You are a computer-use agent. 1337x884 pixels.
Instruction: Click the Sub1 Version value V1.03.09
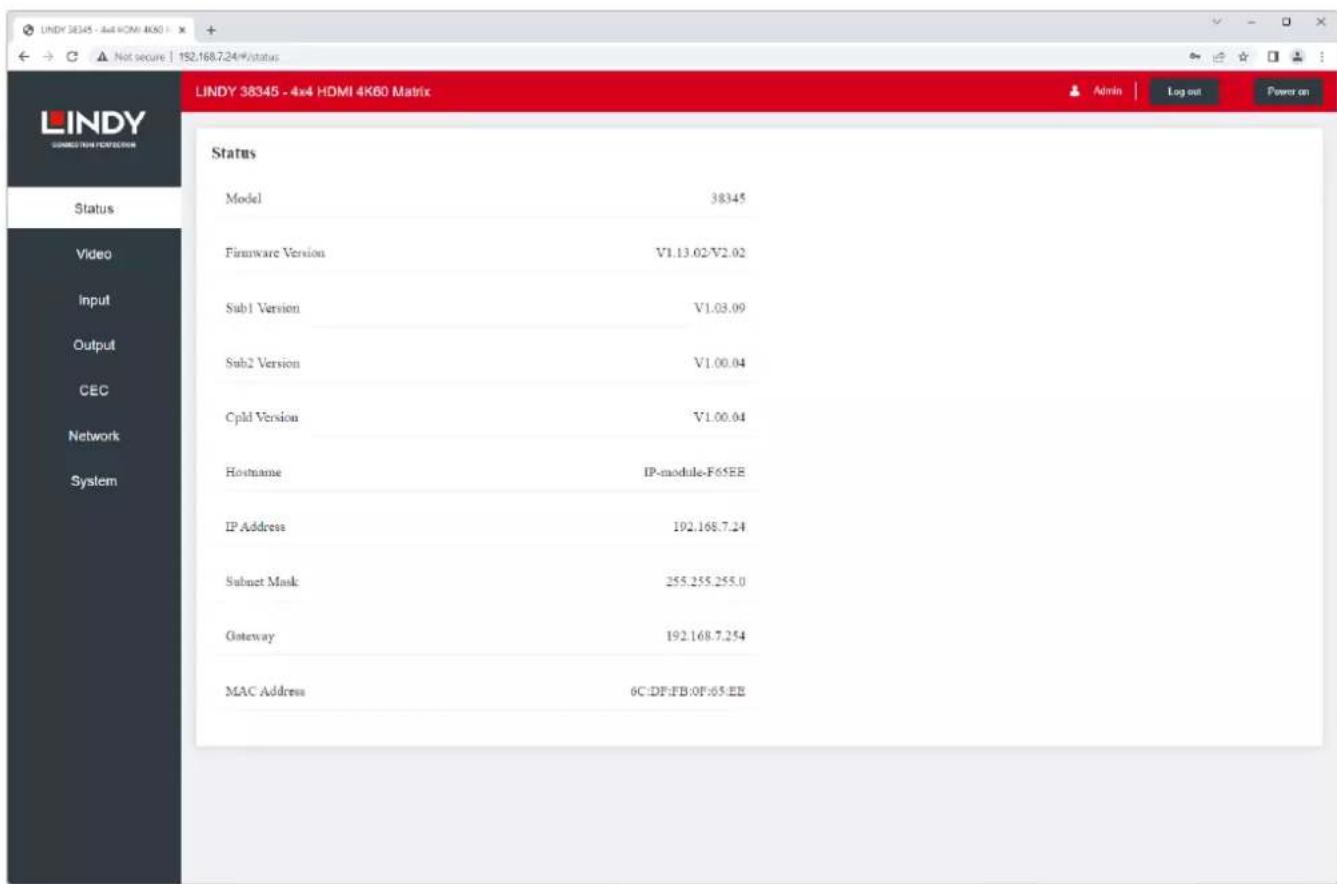point(720,308)
